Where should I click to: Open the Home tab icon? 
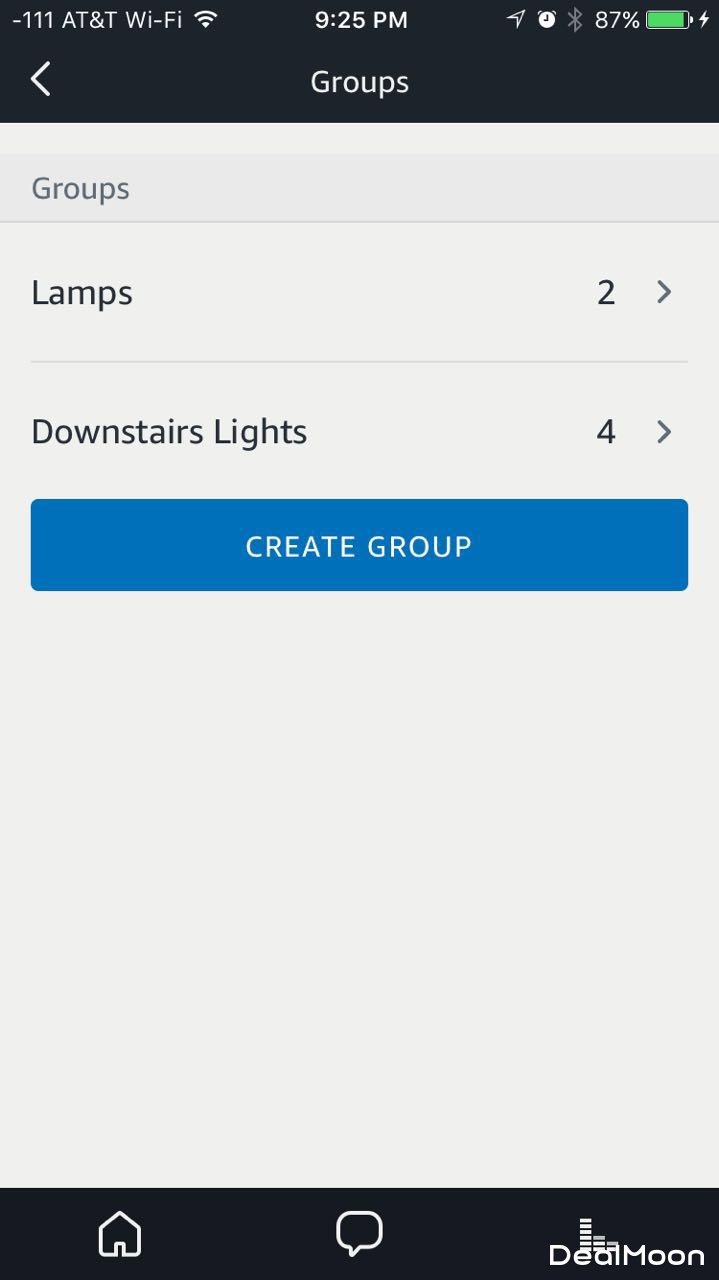click(119, 1234)
